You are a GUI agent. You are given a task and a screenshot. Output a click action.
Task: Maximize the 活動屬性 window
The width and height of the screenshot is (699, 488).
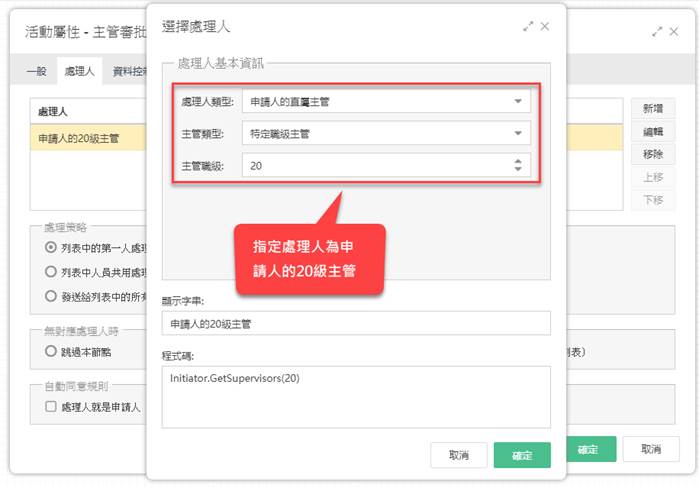[657, 32]
